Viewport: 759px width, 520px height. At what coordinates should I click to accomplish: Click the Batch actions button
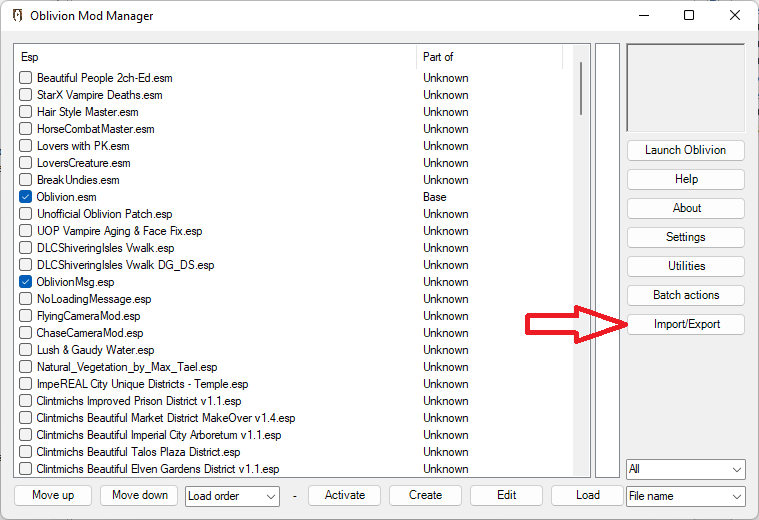685,295
